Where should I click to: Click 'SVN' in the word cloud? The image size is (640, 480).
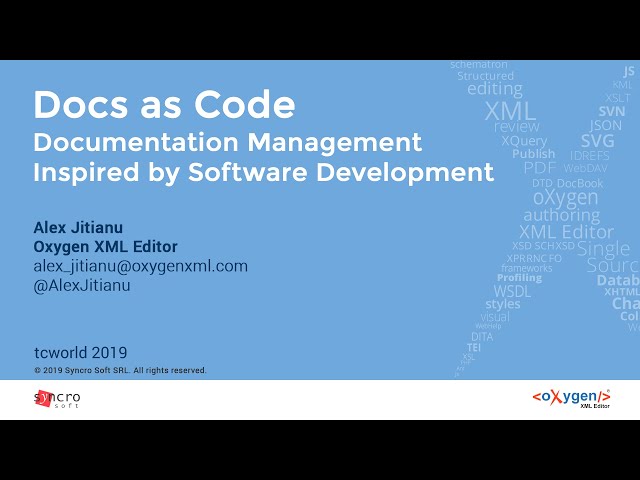pyautogui.click(x=612, y=111)
